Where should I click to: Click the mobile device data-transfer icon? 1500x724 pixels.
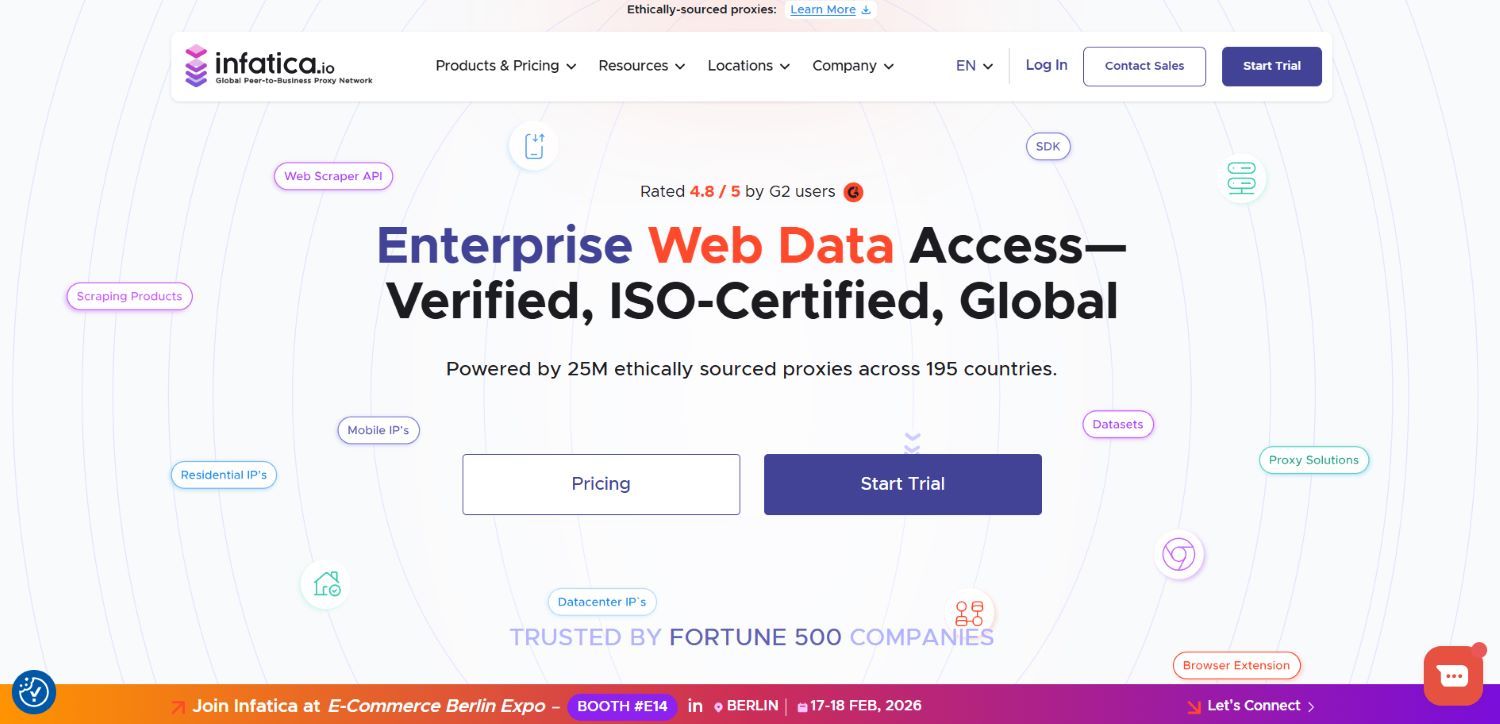534,146
